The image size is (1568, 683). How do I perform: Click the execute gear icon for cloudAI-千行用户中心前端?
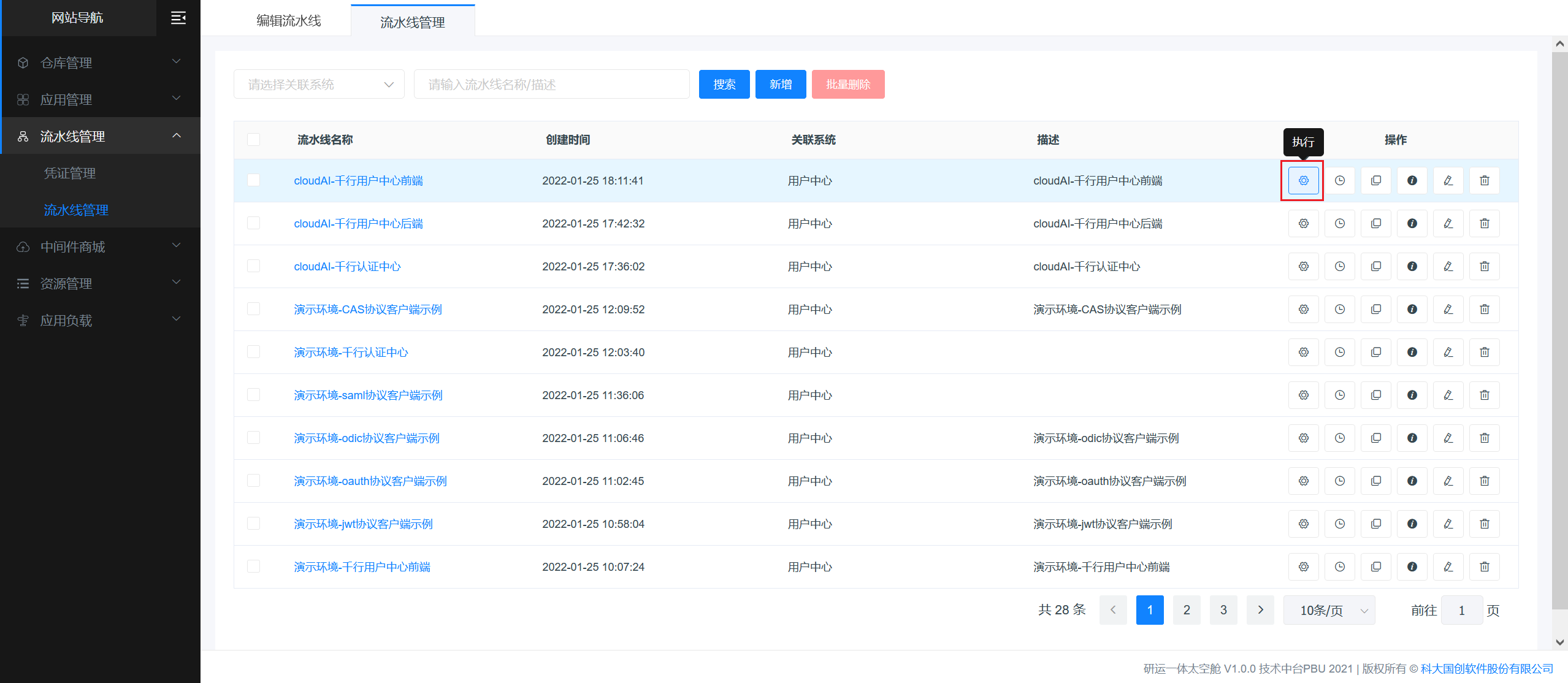pos(1303,180)
